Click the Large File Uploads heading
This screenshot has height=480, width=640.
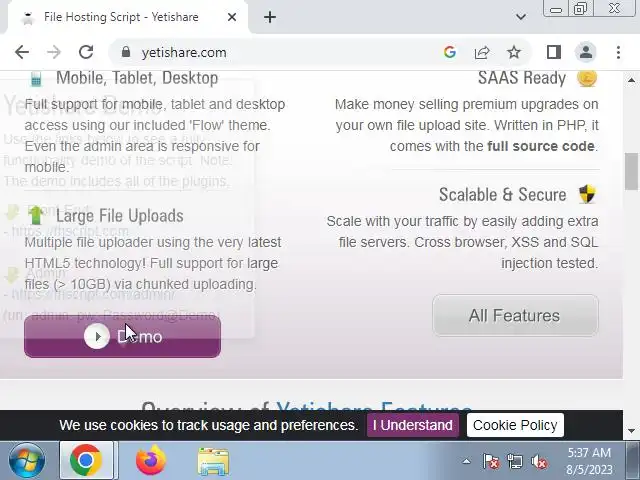point(120,216)
